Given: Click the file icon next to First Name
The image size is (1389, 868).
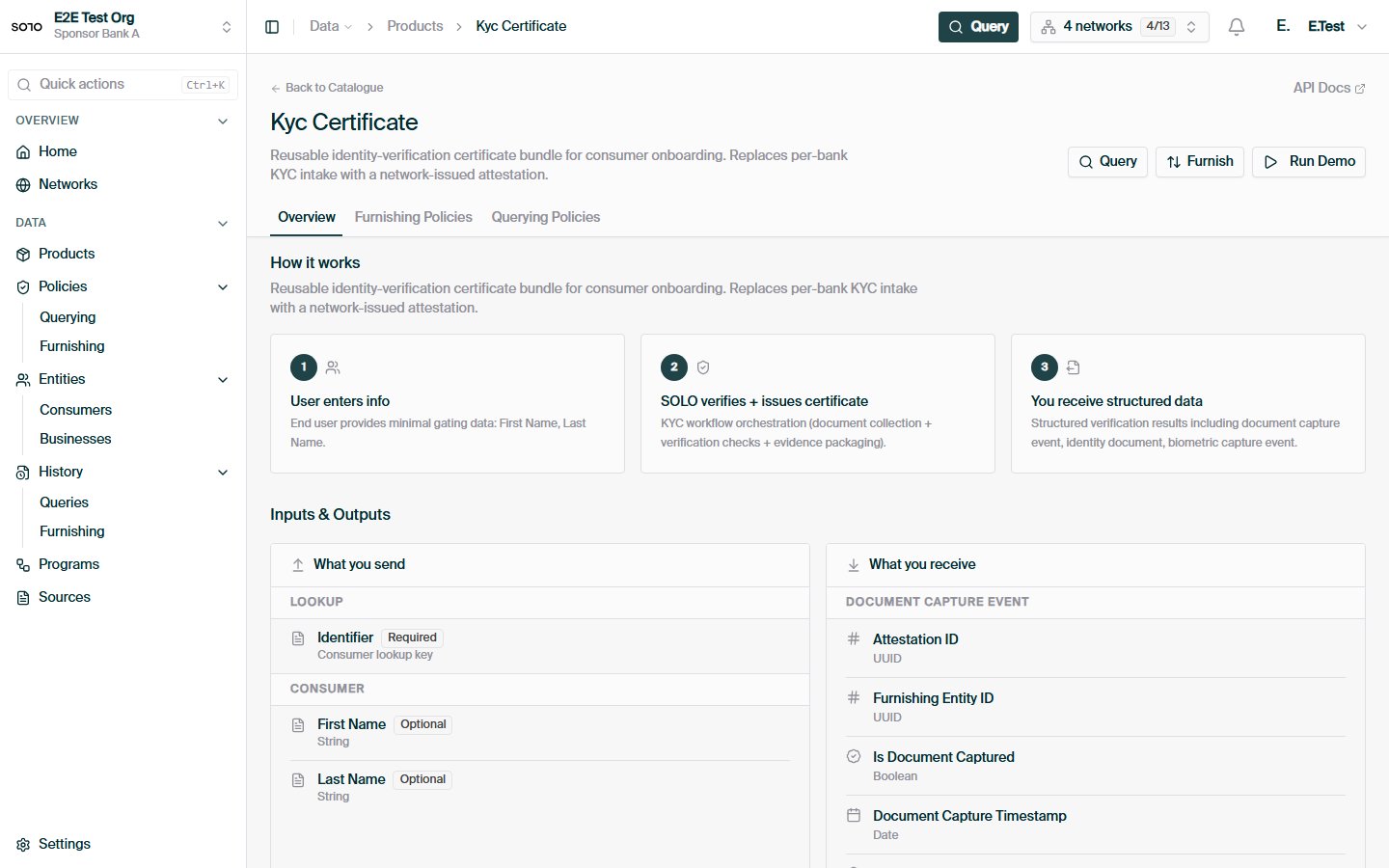Looking at the screenshot, I should (x=298, y=725).
